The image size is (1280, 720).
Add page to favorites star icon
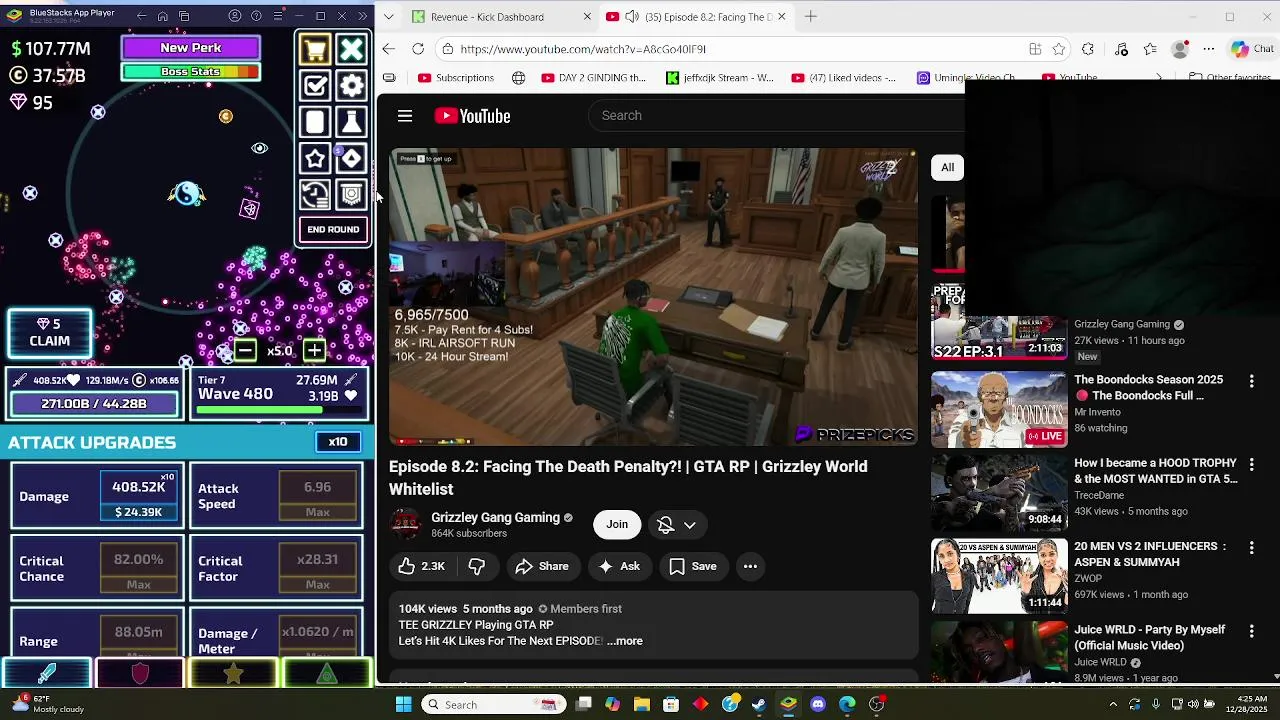pos(1059,49)
